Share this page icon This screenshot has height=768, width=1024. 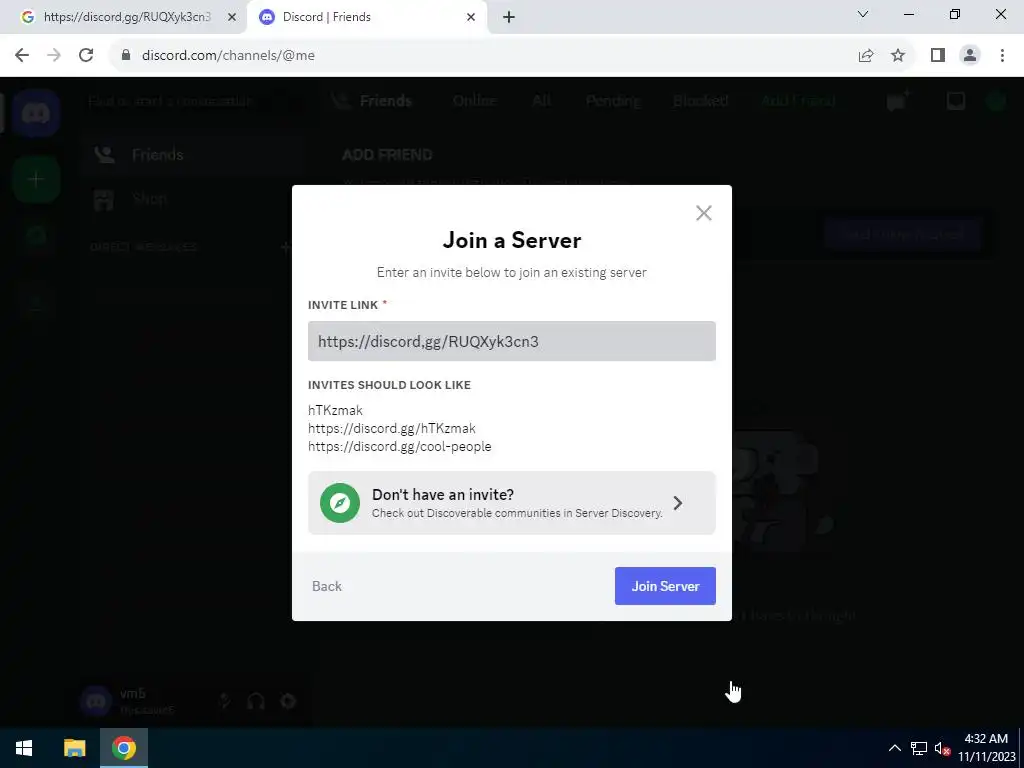pos(866,56)
